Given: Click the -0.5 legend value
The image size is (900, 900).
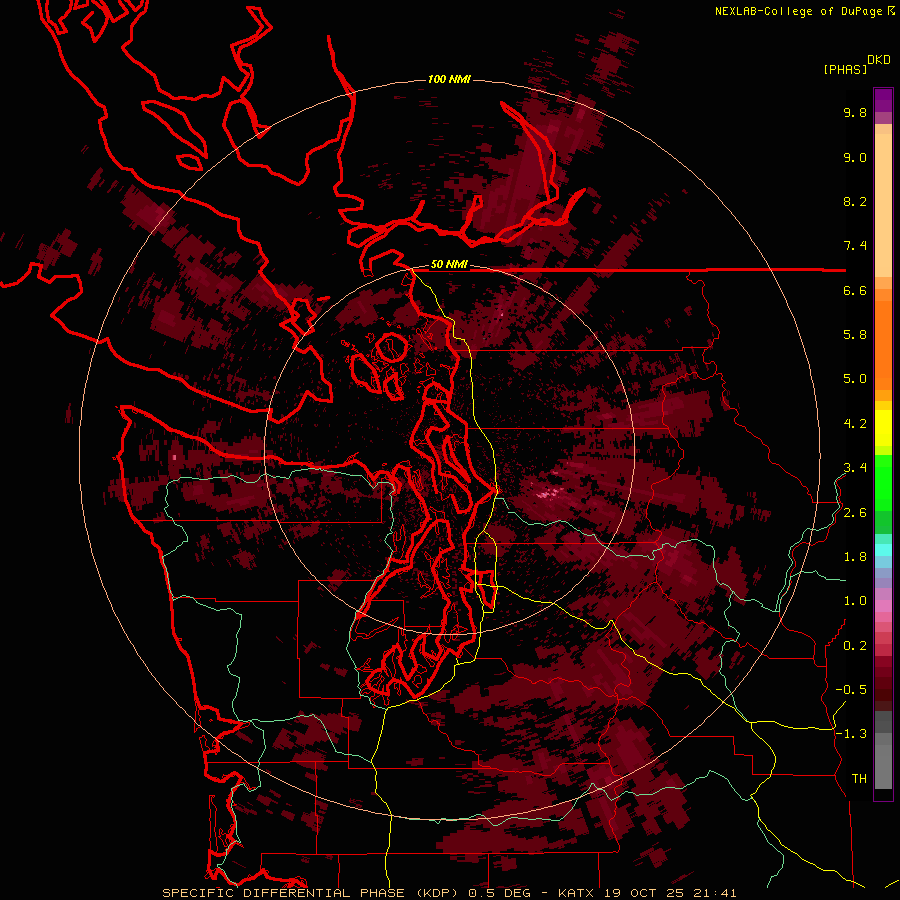Looking at the screenshot, I should (851, 690).
